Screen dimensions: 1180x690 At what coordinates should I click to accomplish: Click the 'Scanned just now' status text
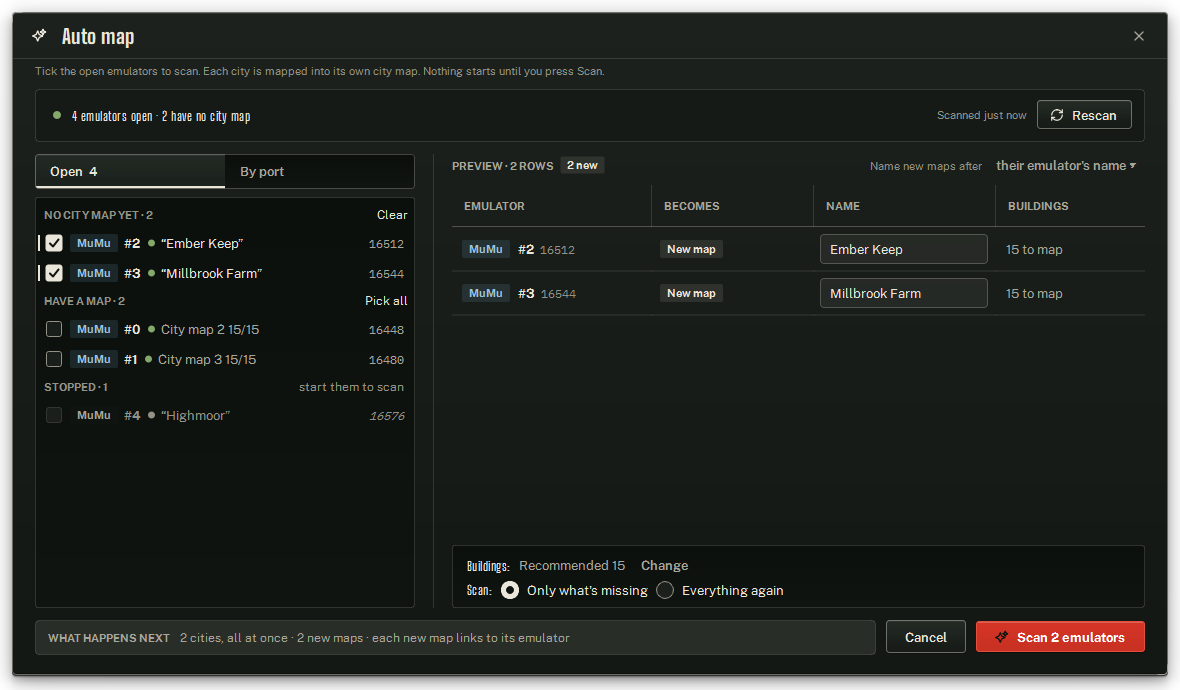pos(981,115)
